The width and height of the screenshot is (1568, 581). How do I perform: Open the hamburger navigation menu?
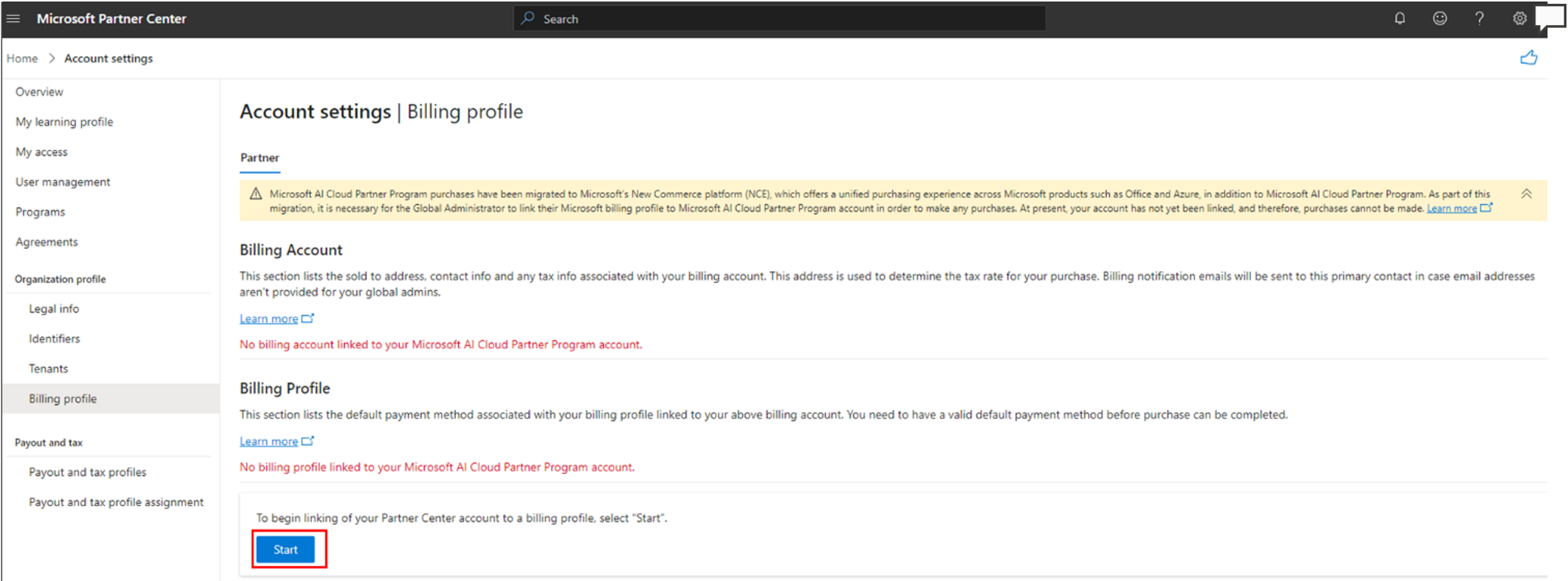13,18
